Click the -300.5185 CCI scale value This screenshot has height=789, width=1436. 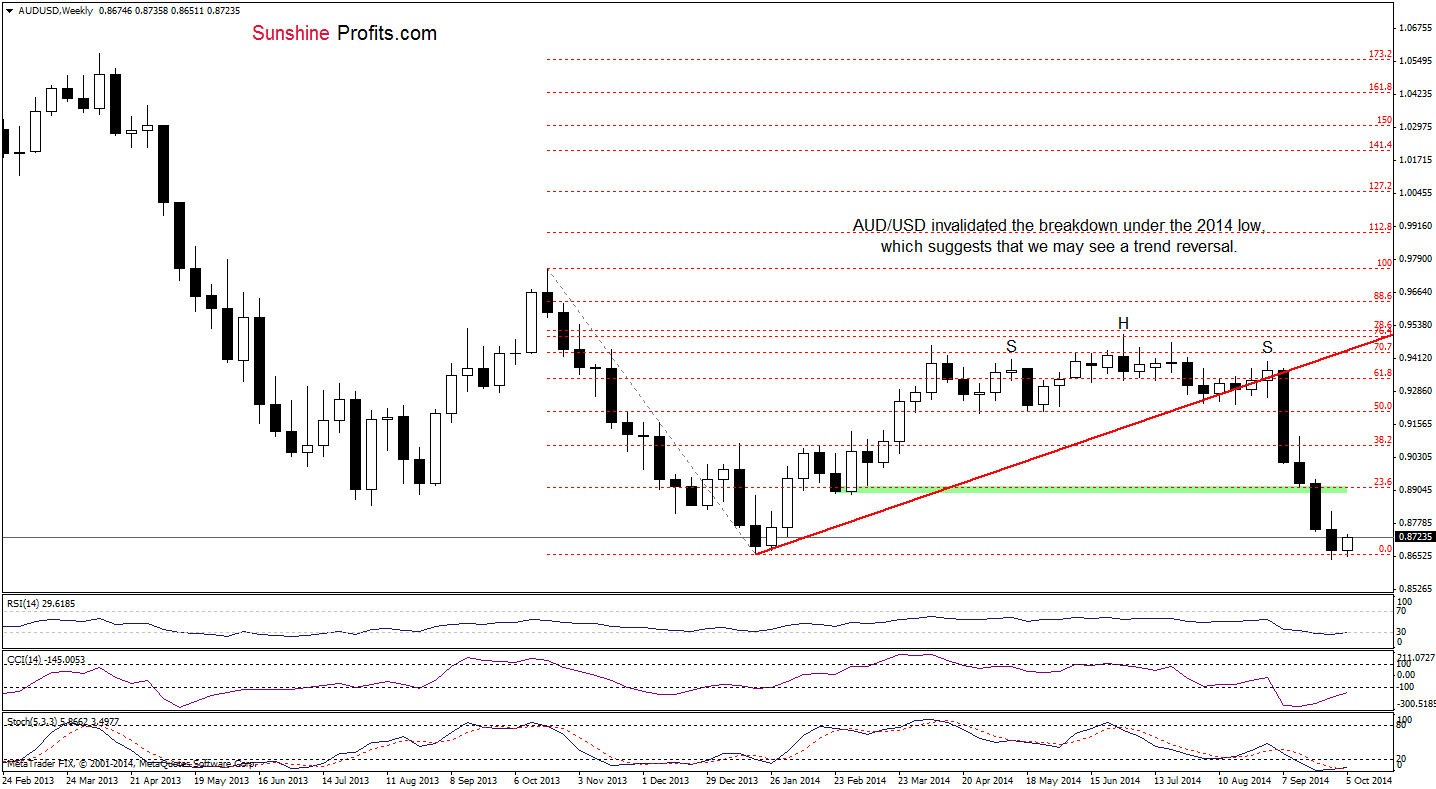pyautogui.click(x=1415, y=703)
